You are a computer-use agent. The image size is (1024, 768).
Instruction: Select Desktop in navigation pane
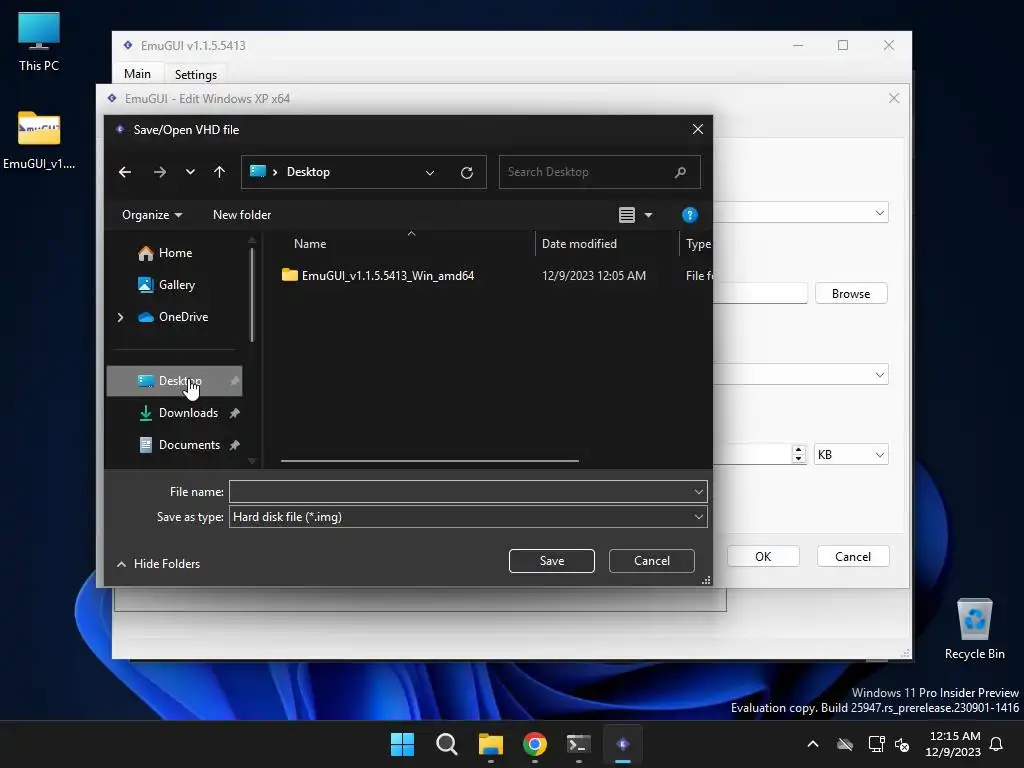click(174, 381)
